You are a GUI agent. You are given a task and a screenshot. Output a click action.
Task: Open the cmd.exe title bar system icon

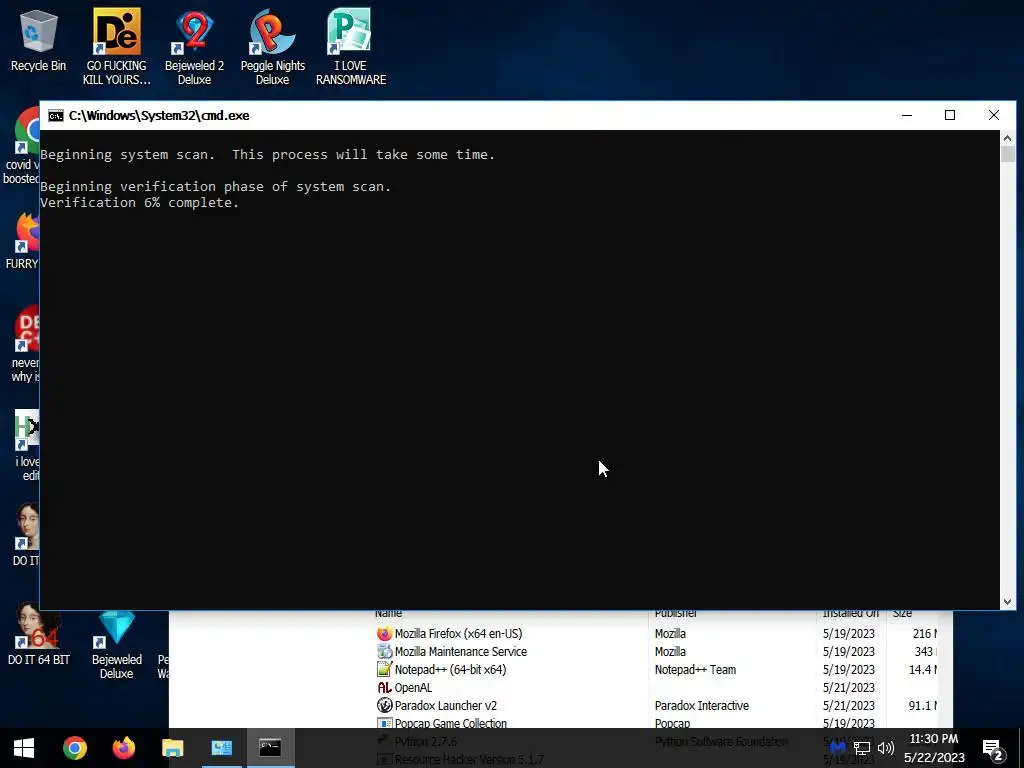[x=56, y=116]
